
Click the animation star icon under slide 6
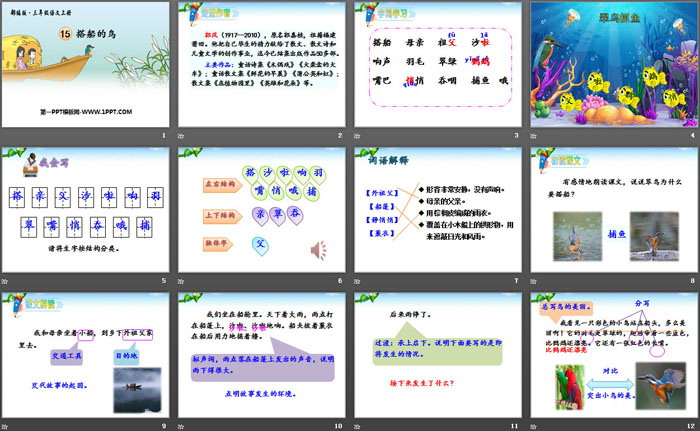pyautogui.click(x=181, y=281)
